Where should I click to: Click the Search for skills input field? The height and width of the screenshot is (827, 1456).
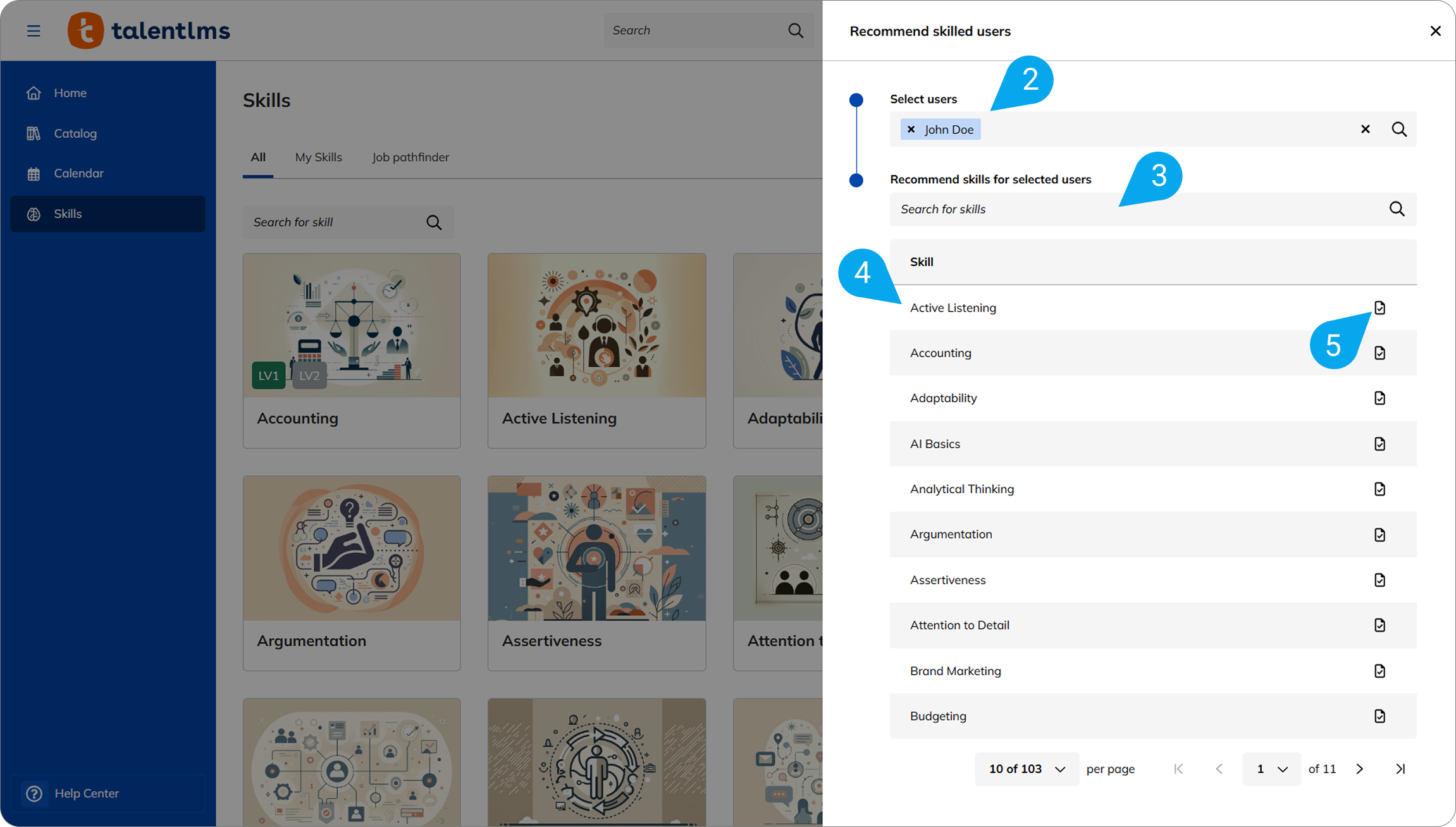1132,209
